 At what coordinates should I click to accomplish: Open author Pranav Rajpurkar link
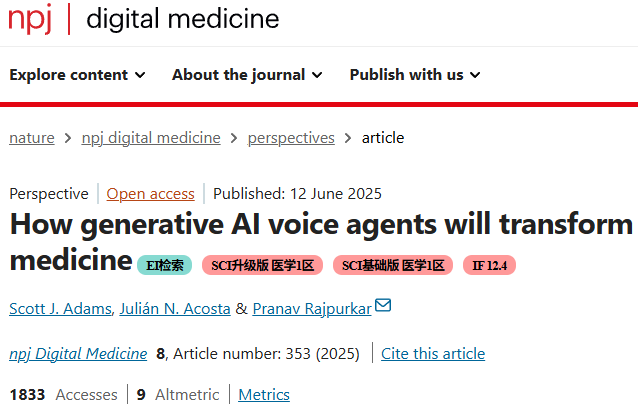pos(312,309)
